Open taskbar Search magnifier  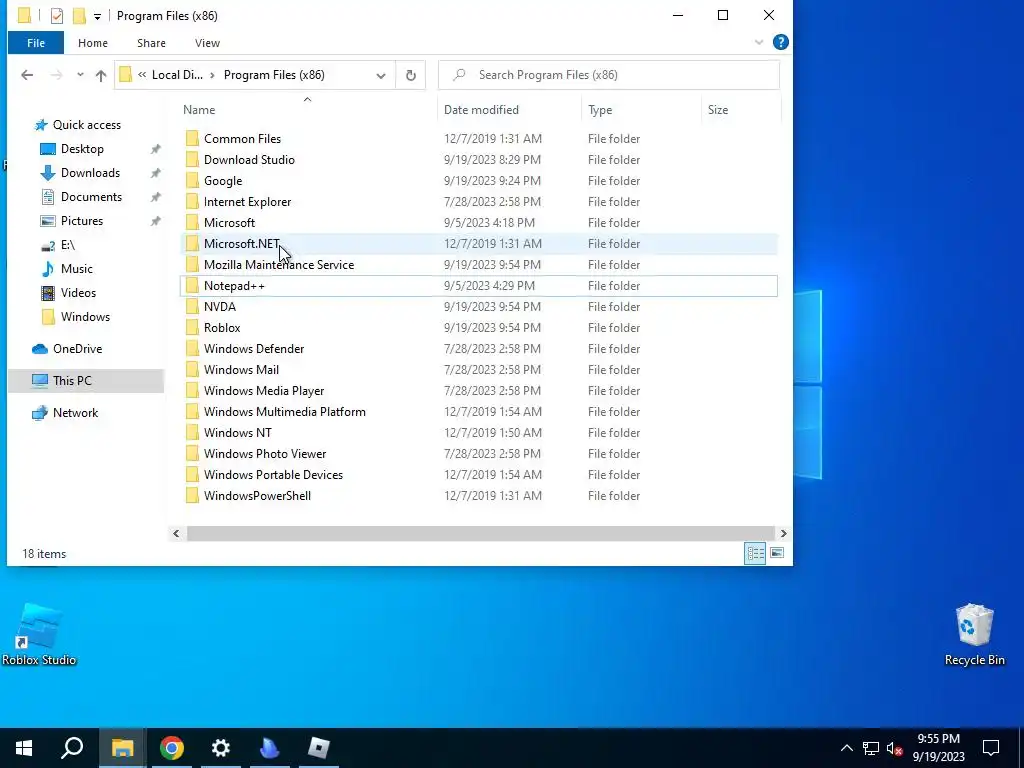tap(72, 748)
